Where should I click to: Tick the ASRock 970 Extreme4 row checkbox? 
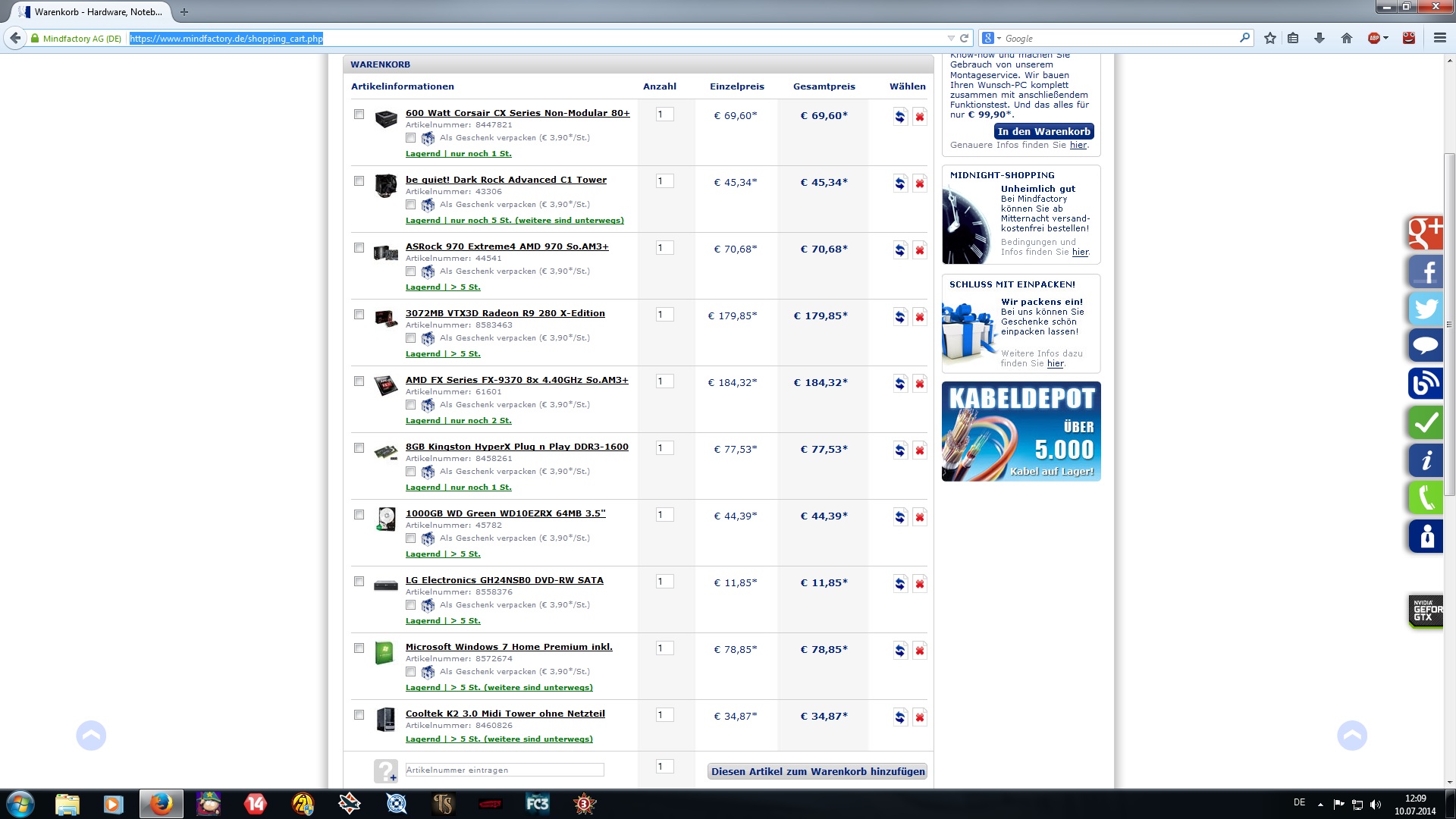(359, 248)
